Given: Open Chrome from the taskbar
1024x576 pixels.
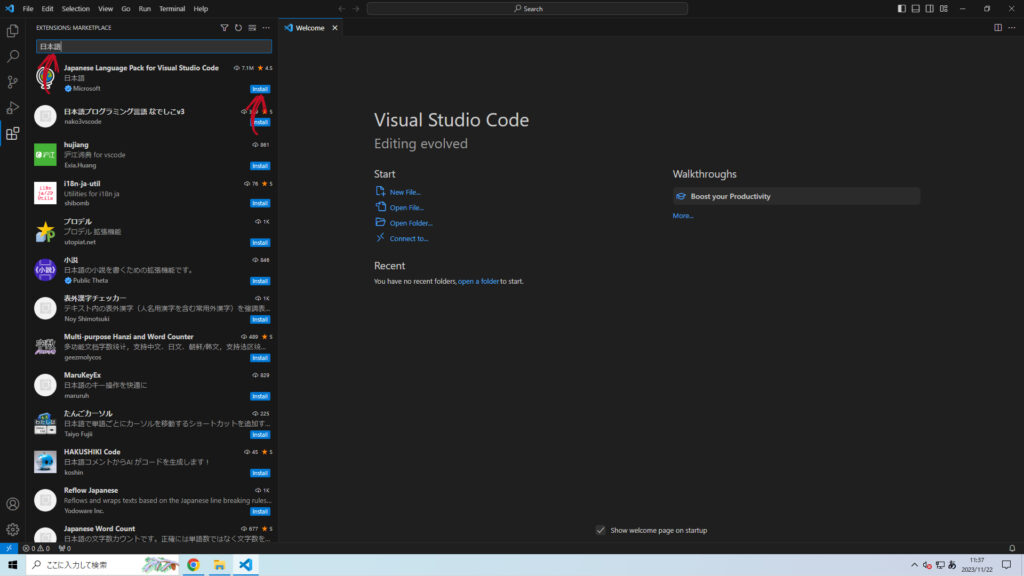Looking at the screenshot, I should [x=193, y=565].
